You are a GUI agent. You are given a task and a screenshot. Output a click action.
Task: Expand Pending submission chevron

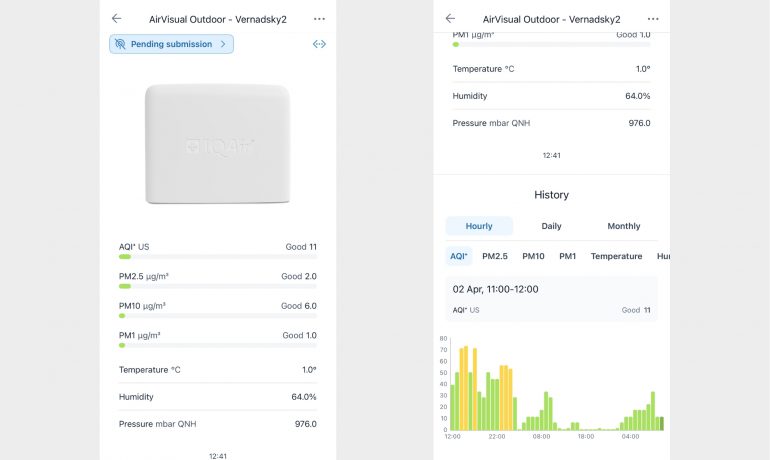pyautogui.click(x=223, y=44)
